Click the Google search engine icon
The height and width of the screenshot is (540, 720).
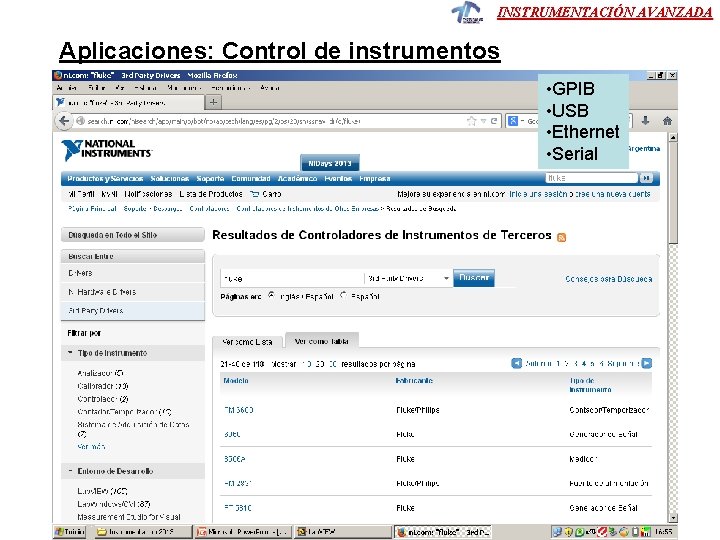tap(513, 121)
